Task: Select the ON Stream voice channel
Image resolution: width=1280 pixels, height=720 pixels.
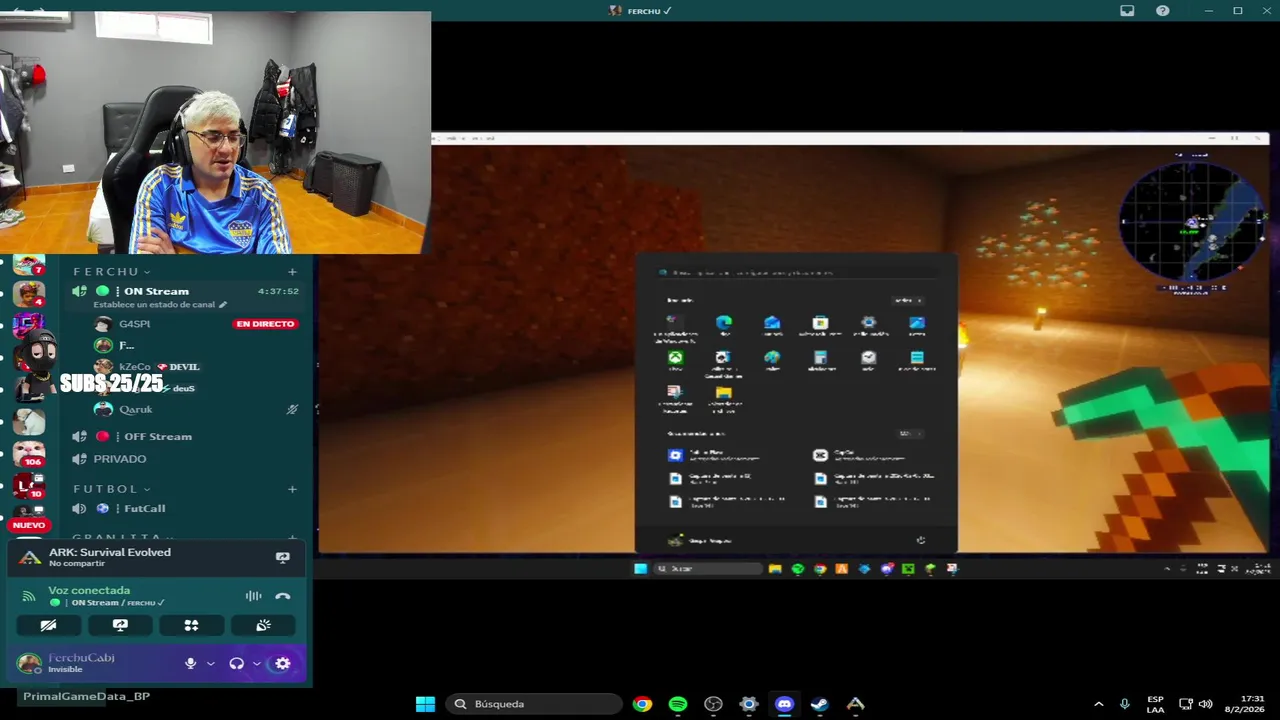Action: click(185, 291)
